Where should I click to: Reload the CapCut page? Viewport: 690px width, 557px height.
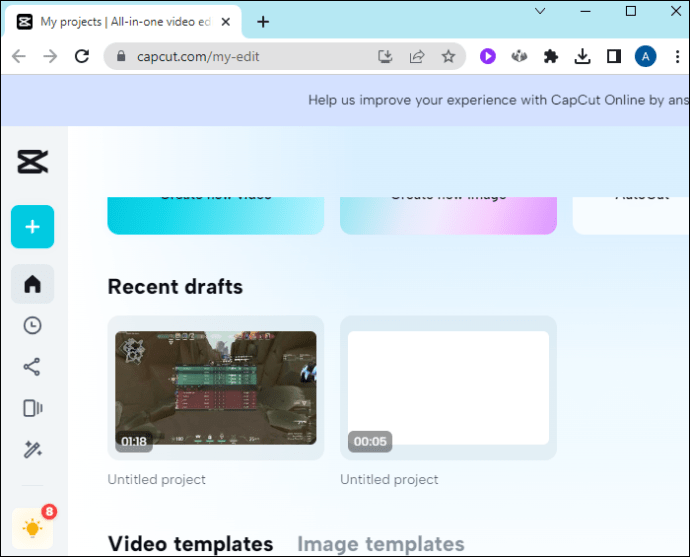point(82,56)
